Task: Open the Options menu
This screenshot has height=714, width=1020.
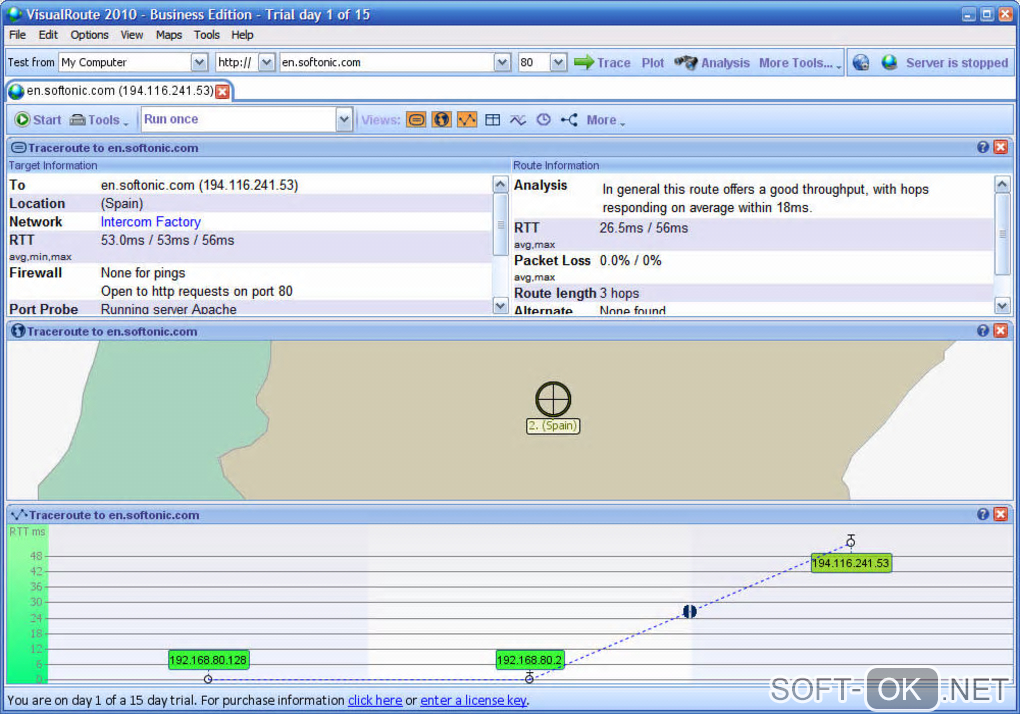Action: [89, 34]
